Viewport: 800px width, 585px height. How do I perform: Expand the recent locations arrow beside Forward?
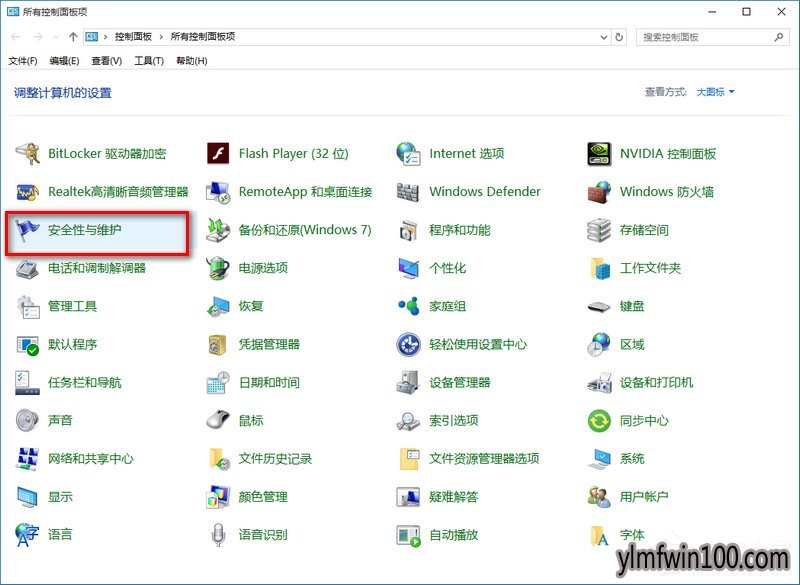56,37
